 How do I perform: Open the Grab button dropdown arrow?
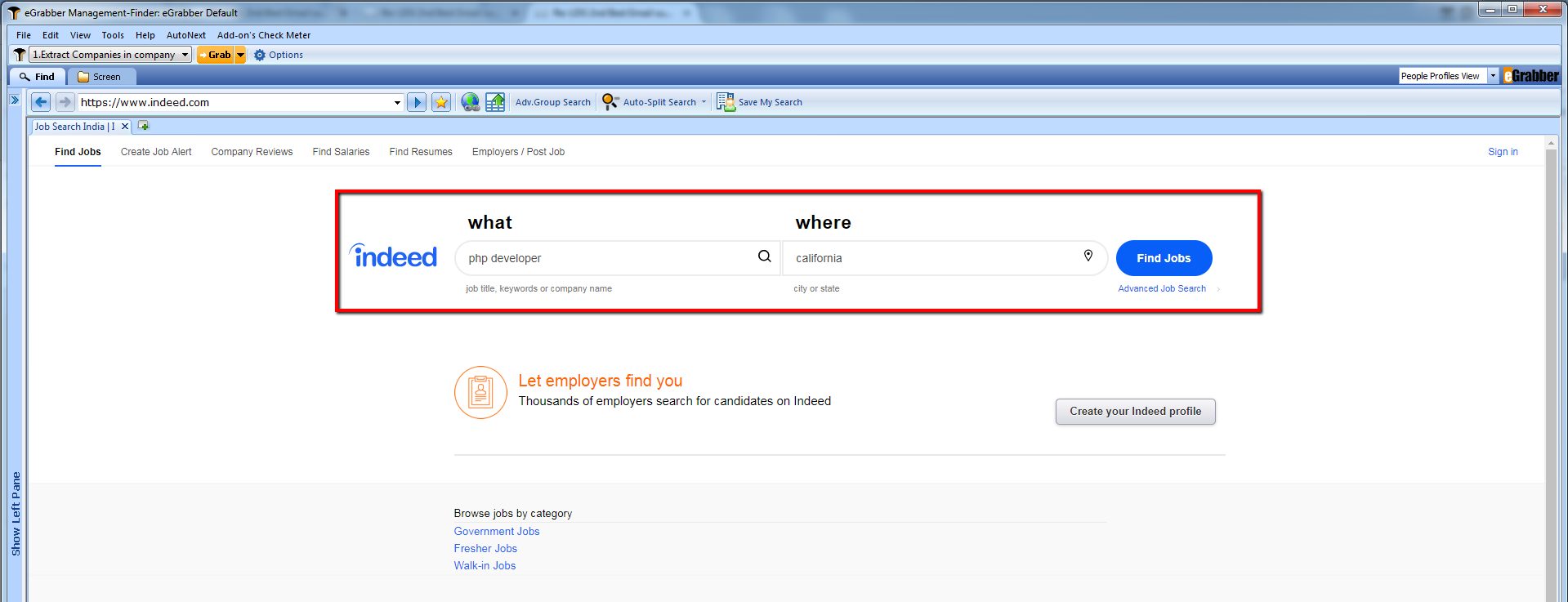(x=240, y=55)
